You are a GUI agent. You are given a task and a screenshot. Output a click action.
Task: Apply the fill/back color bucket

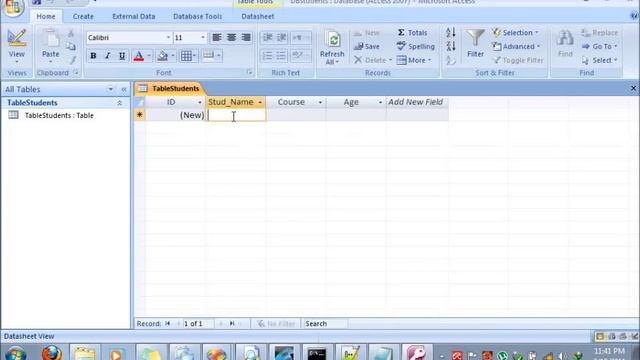click(163, 56)
